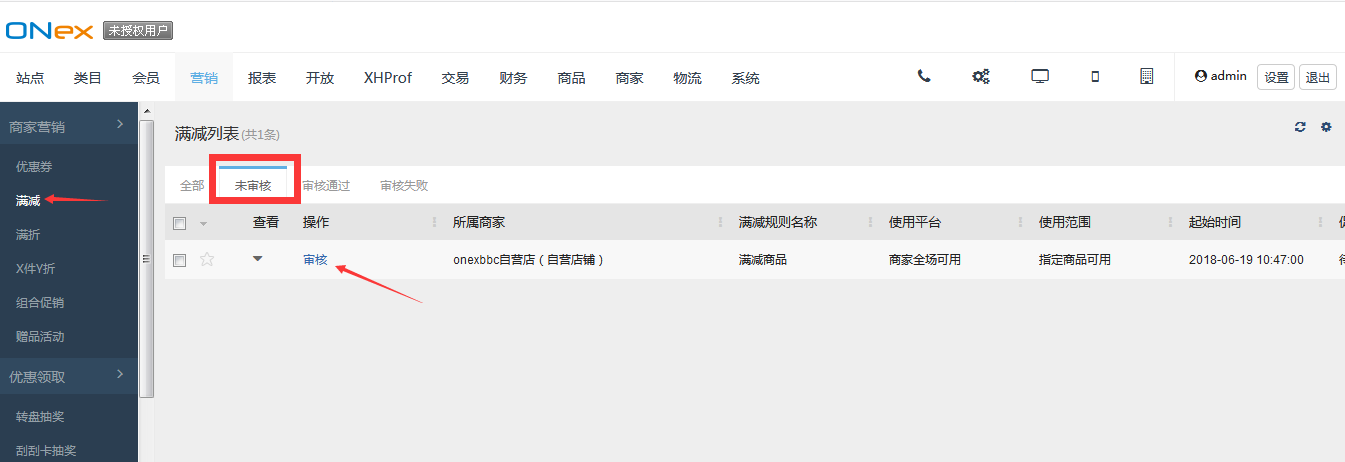Click the 设置 button
This screenshot has width=1345, height=462.
[1276, 77]
